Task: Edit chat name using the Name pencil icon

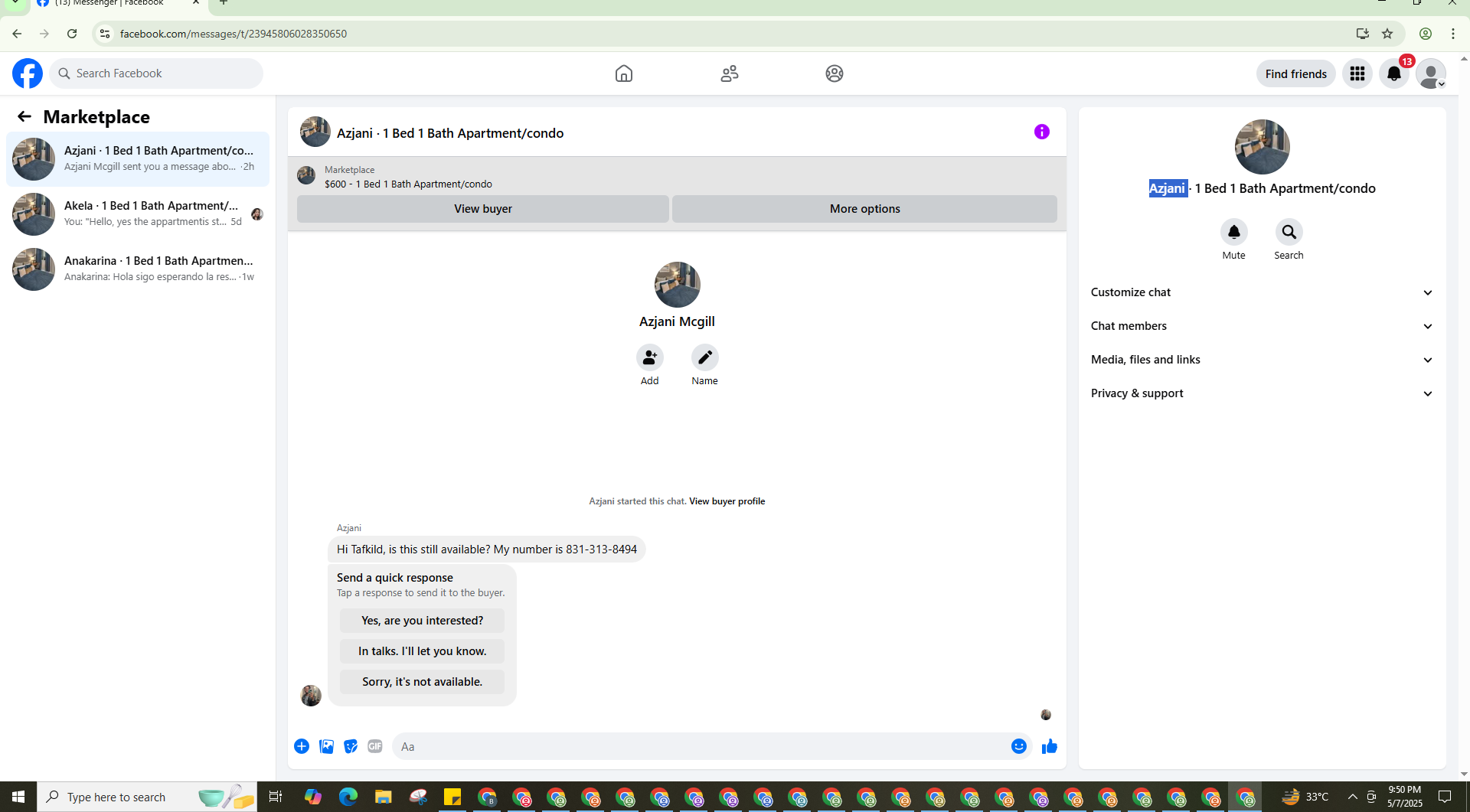Action: (x=704, y=357)
